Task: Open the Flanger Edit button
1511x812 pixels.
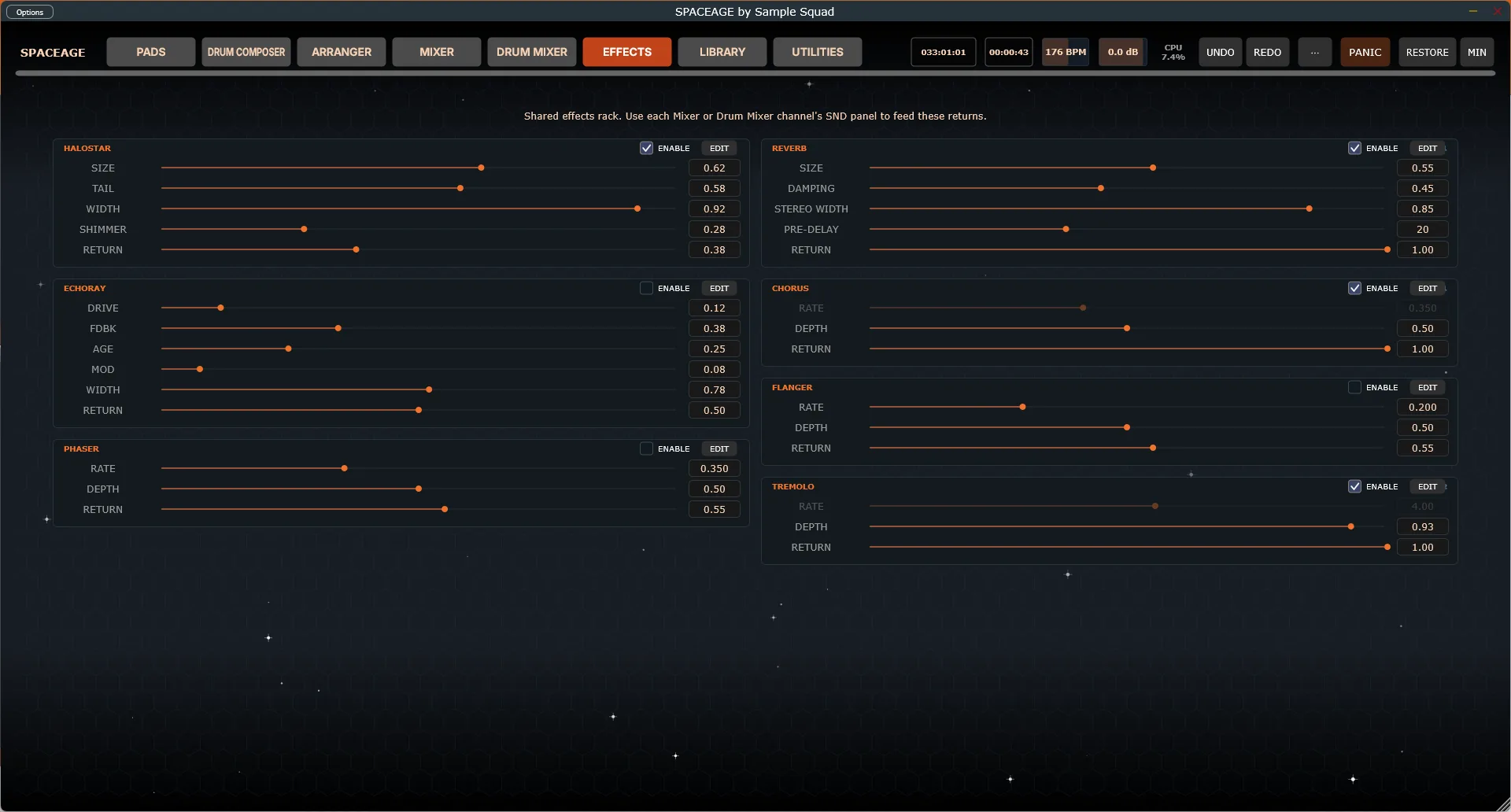Action: 1428,387
